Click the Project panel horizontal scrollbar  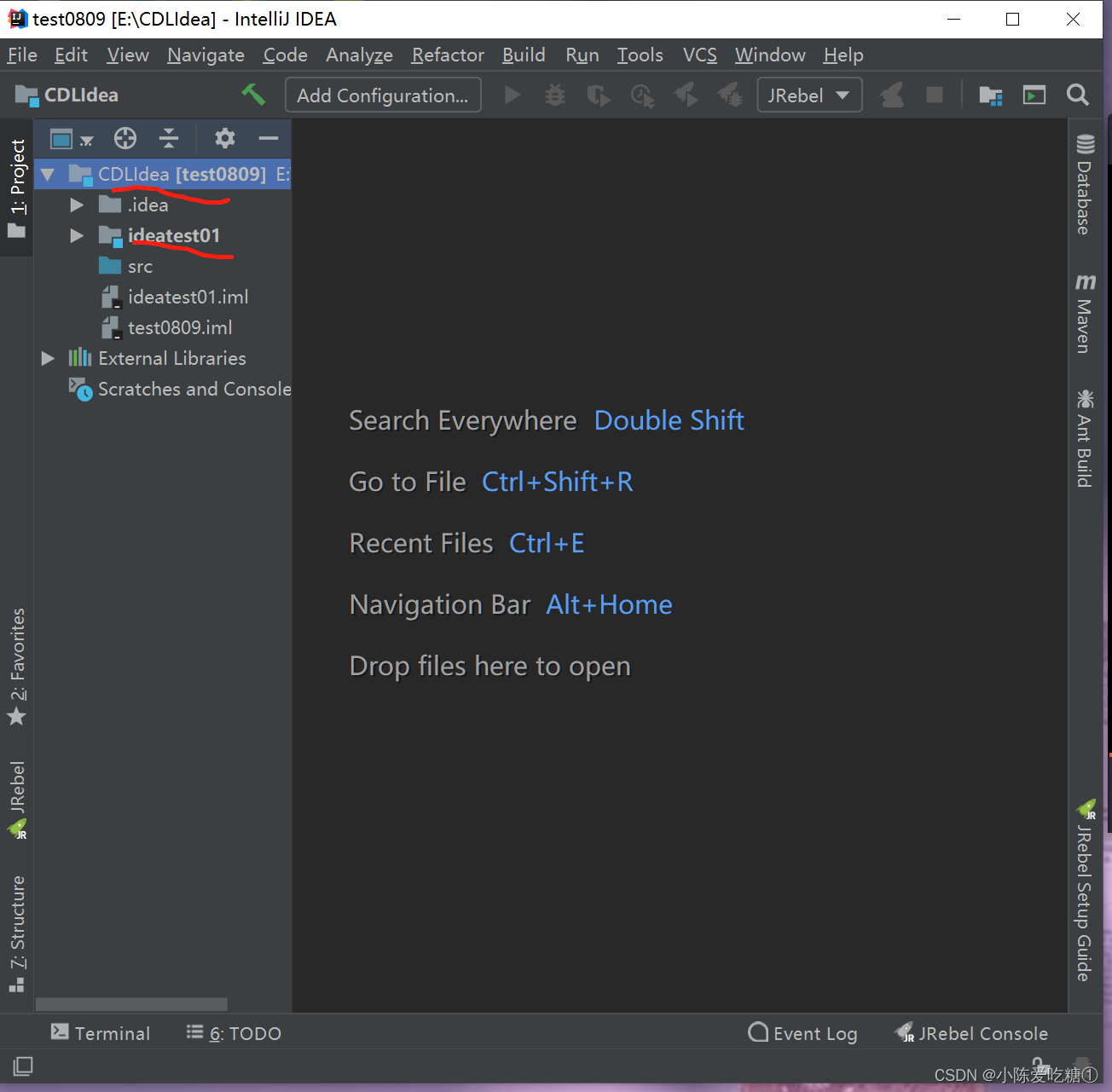point(131,1003)
